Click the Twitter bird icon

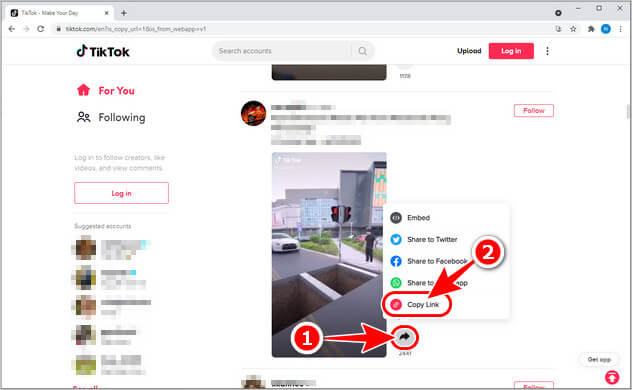point(396,239)
